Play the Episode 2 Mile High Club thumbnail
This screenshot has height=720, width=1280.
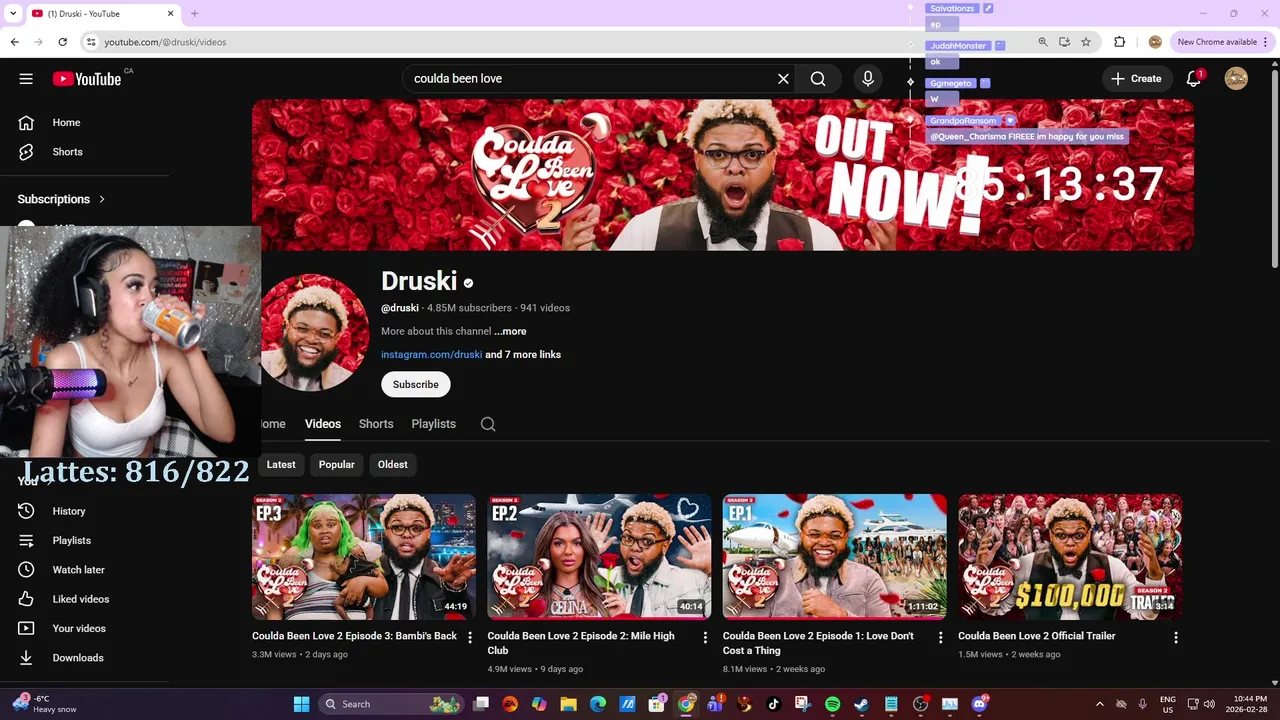pyautogui.click(x=599, y=557)
